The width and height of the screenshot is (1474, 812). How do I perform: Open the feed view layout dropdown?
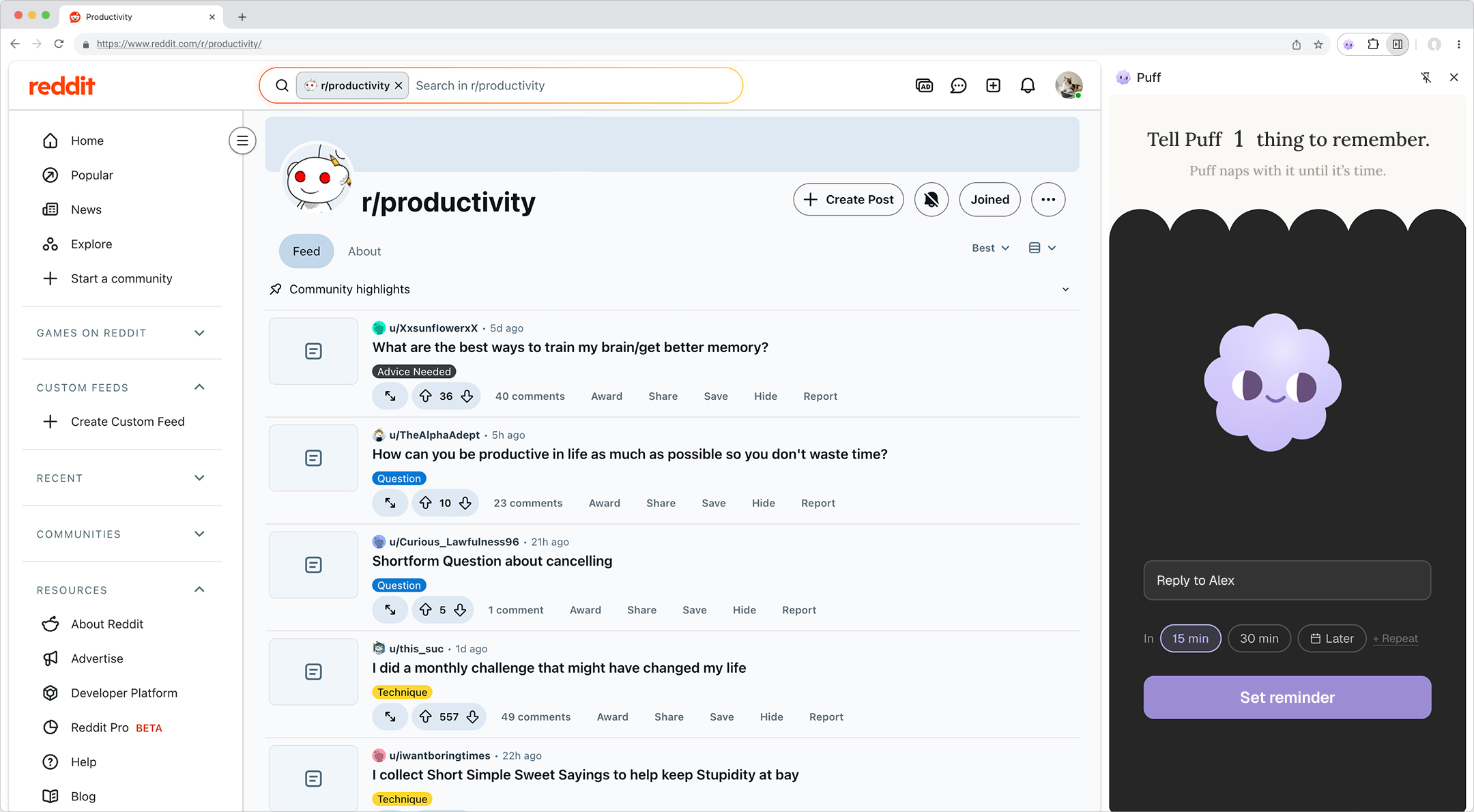coord(1042,248)
